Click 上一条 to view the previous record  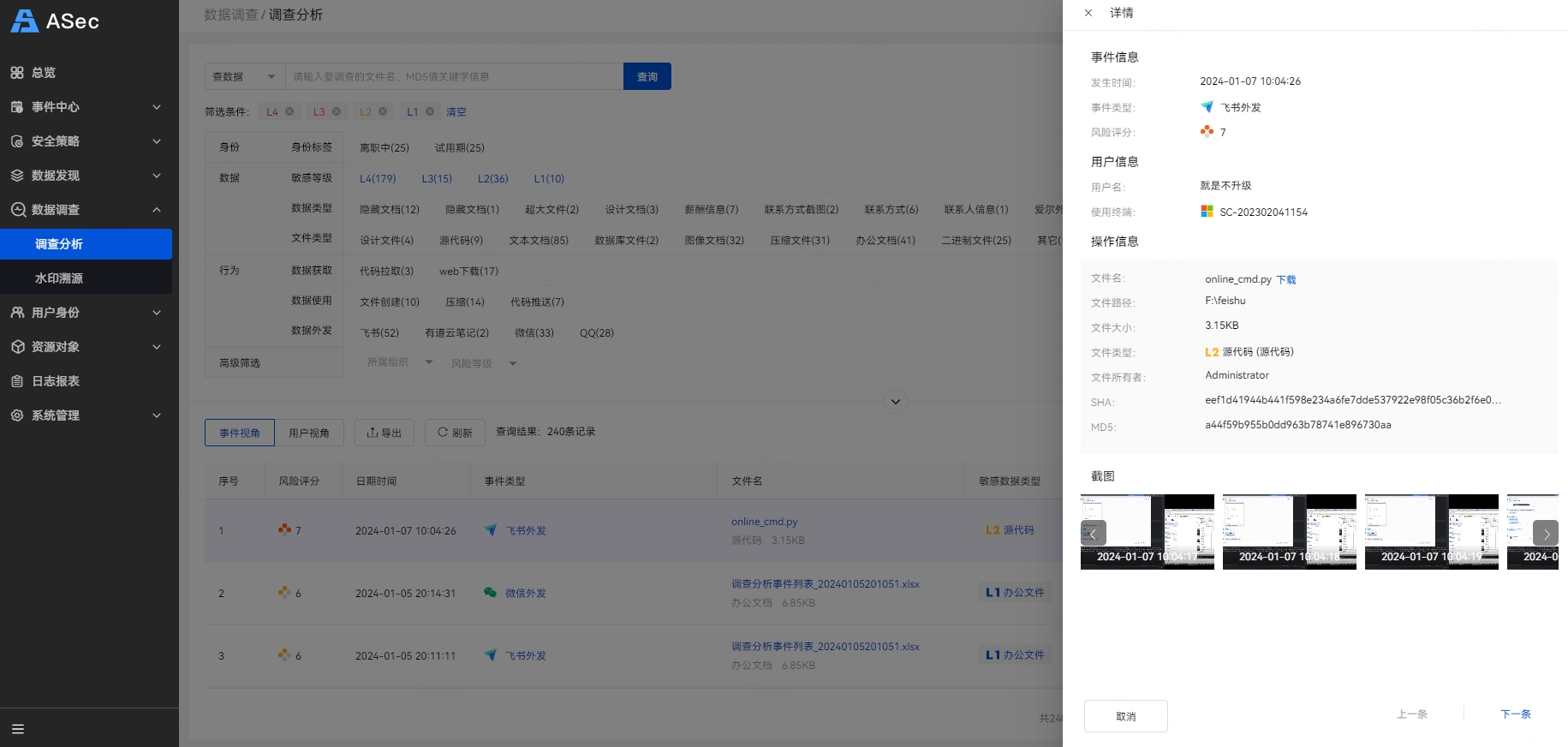pos(1412,714)
